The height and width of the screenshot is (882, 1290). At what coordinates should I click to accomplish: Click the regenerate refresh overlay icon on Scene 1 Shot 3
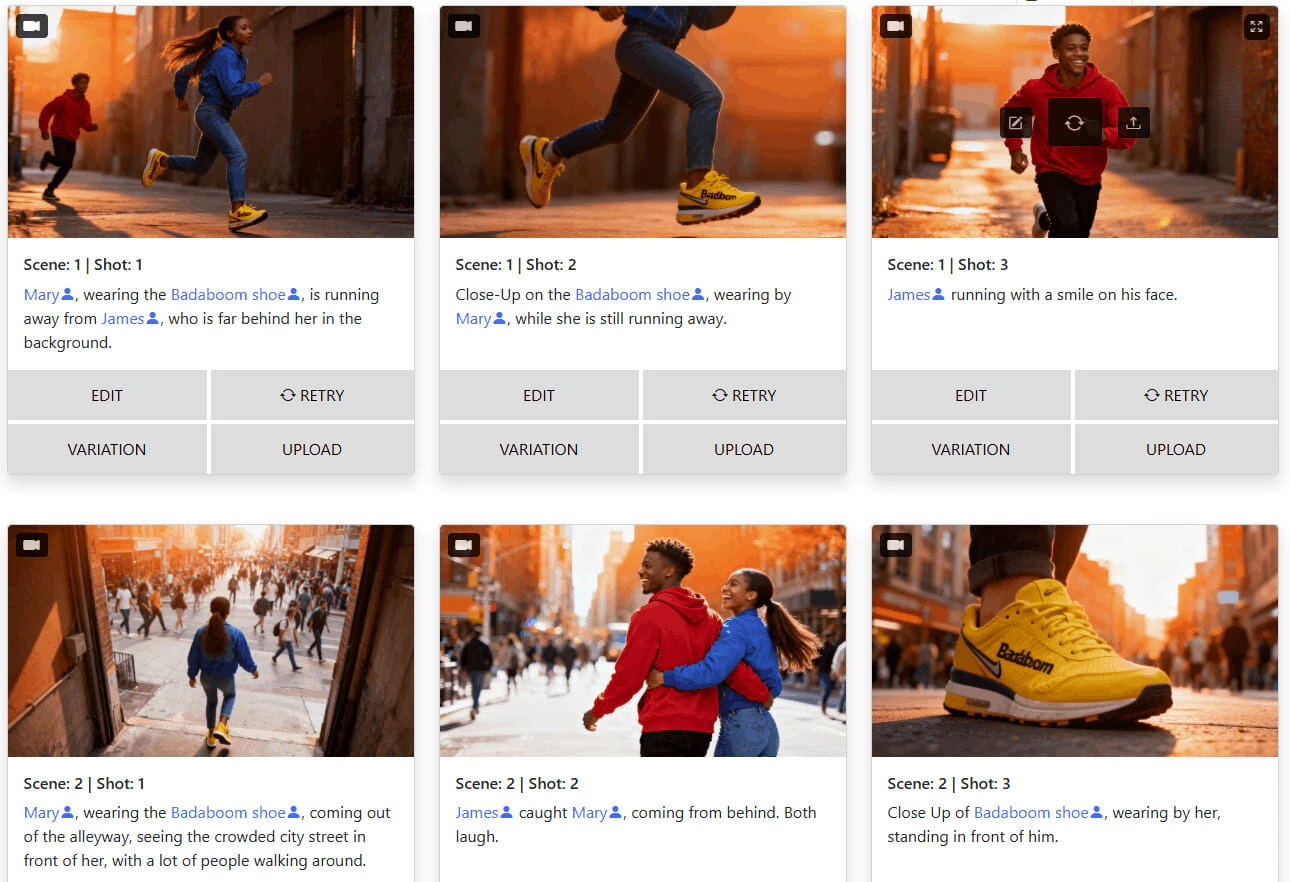click(1074, 122)
